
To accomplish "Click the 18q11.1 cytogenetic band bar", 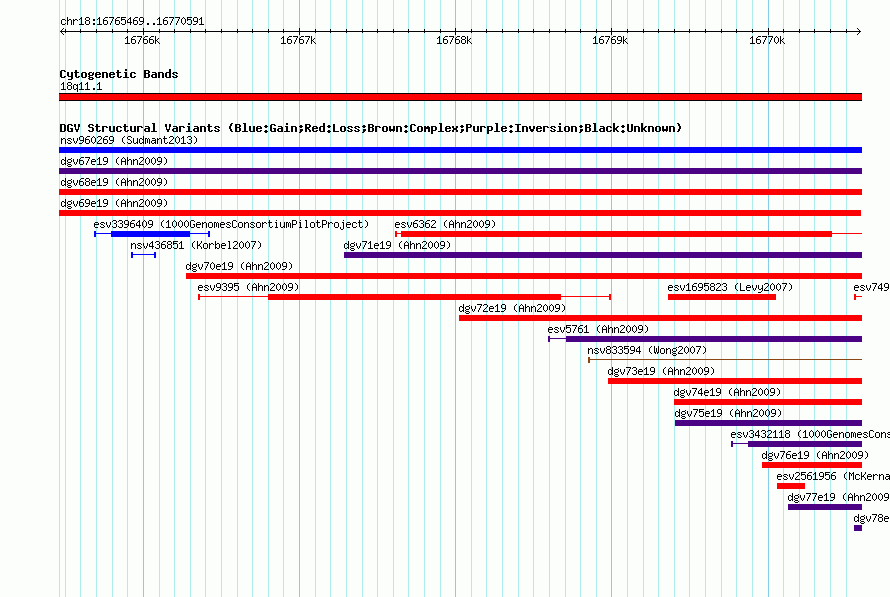I will click(460, 97).
